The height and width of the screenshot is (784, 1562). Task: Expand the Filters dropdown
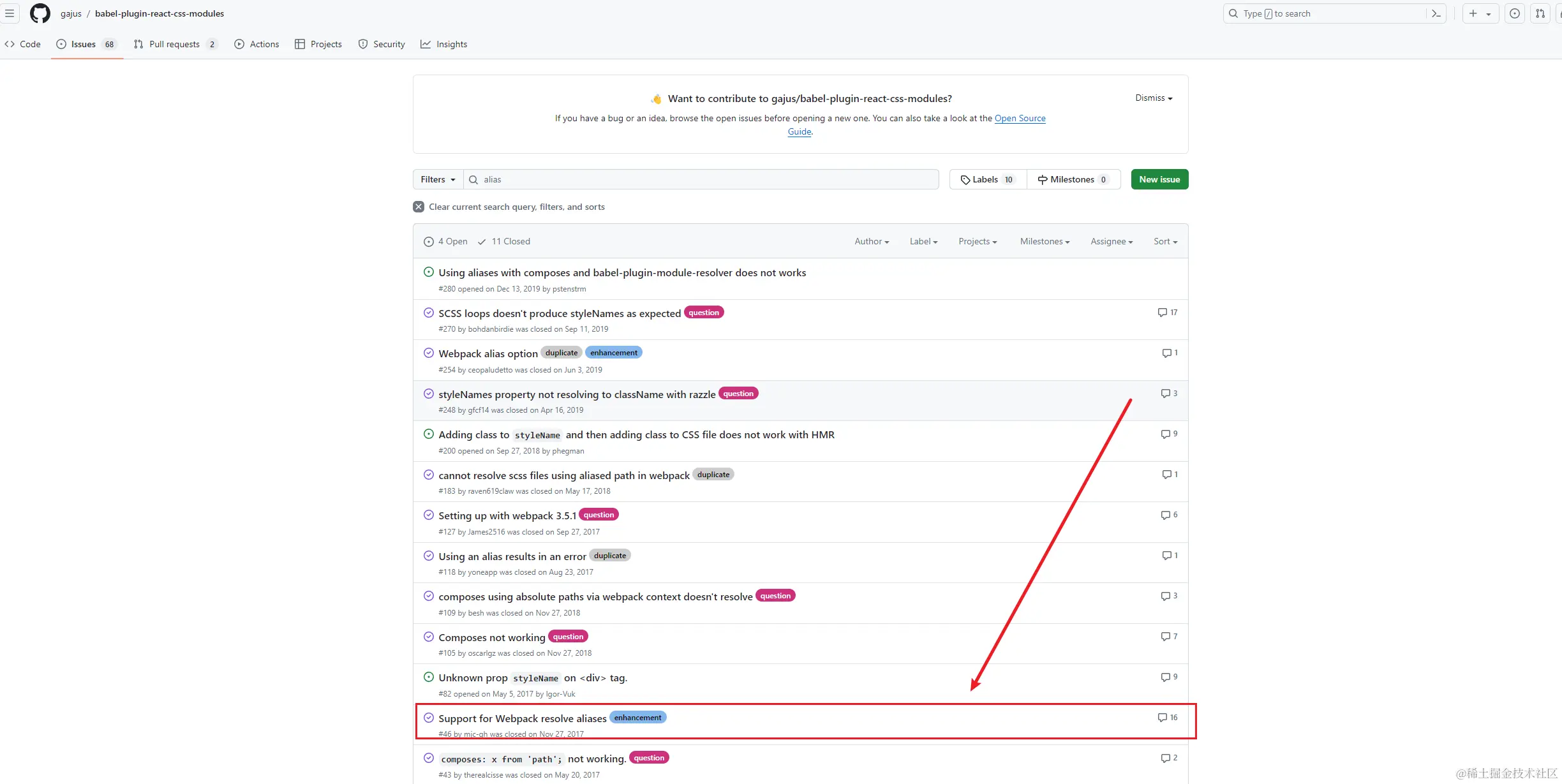(438, 179)
